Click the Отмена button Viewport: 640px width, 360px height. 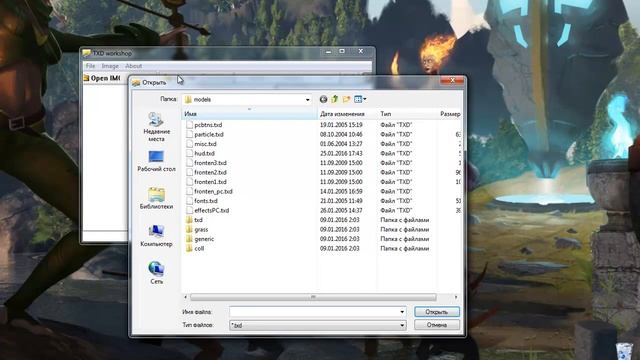(437, 325)
